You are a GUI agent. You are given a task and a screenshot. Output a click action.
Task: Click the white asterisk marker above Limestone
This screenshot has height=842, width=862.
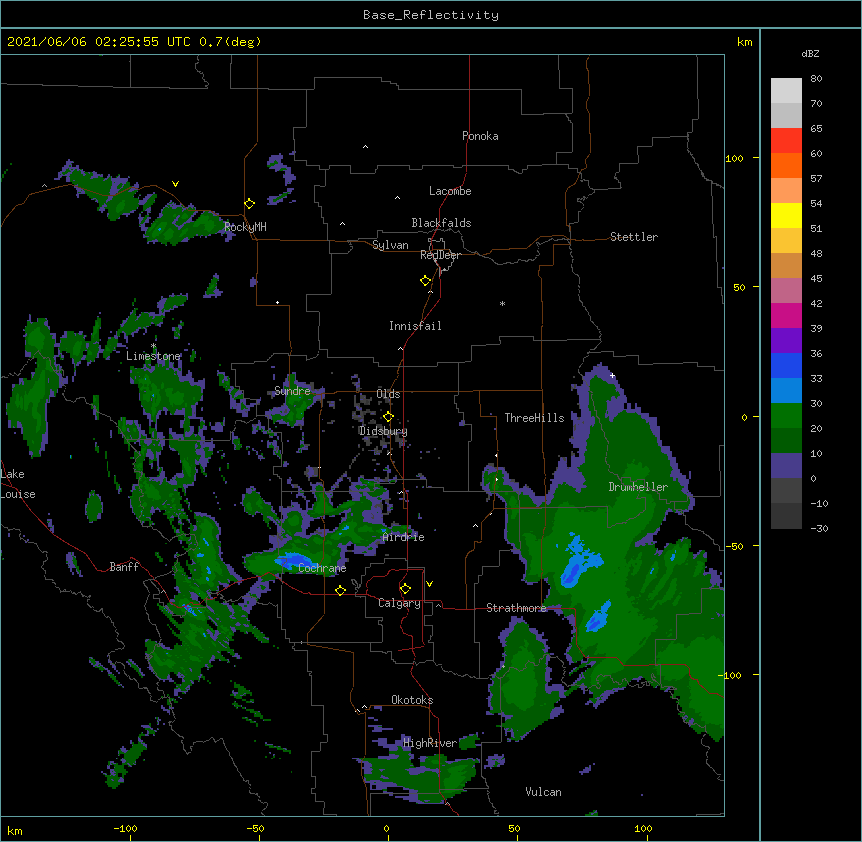[x=153, y=346]
